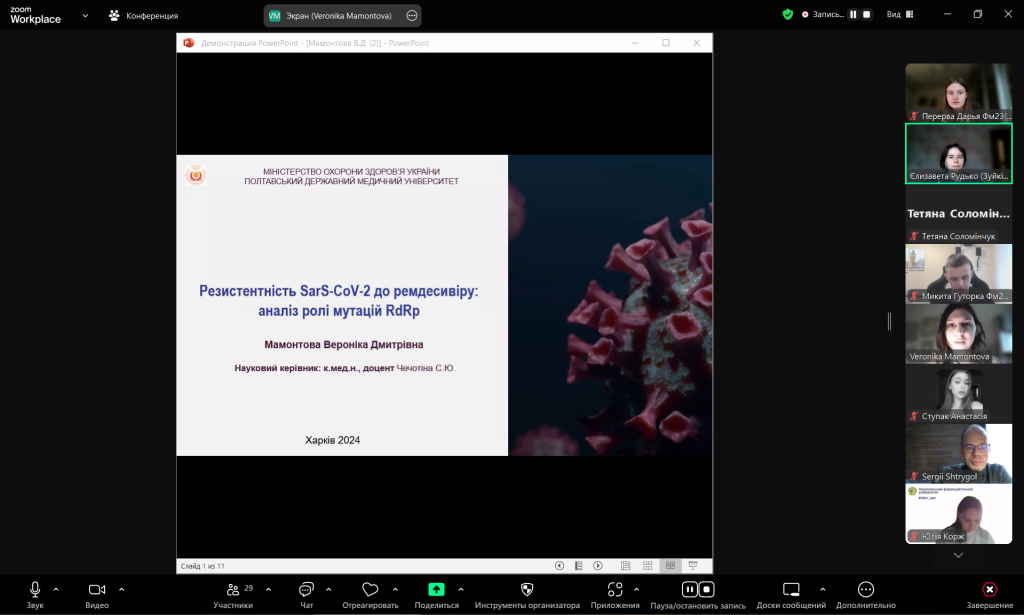1024x615 pixels.
Task: Select Перерва Дарья video thumbnail
Action: 959,93
